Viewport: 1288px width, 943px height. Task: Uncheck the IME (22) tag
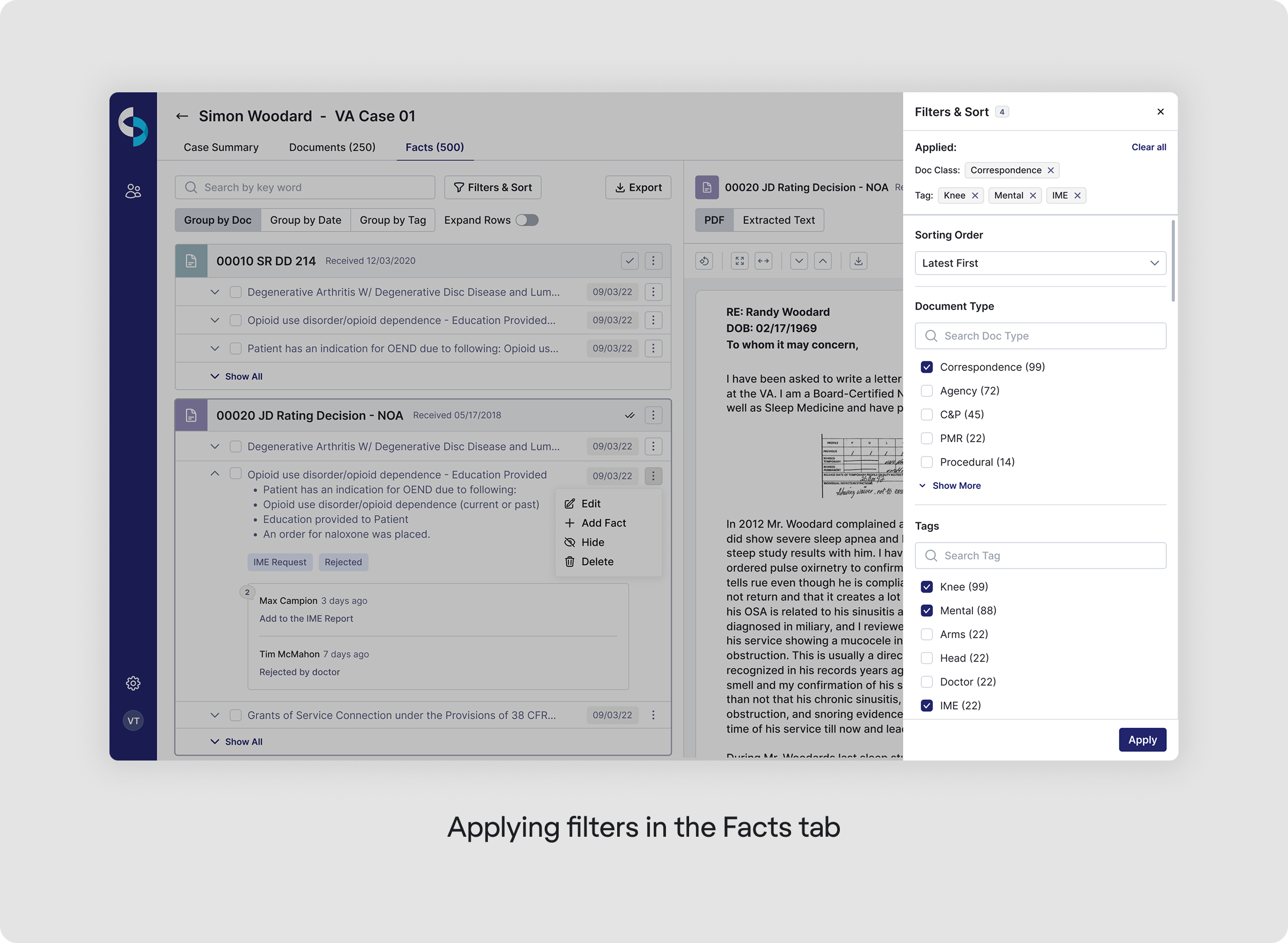[x=927, y=706]
